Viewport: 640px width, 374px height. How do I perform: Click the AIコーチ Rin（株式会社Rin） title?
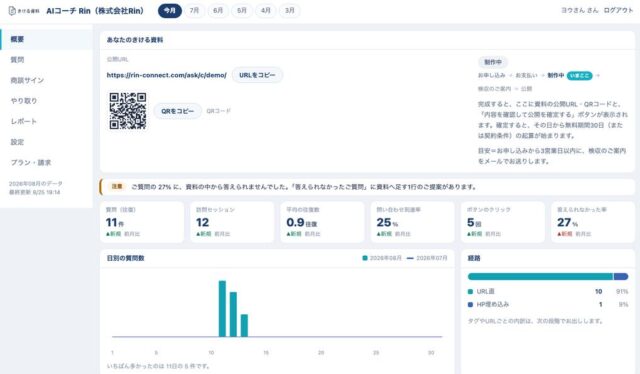point(95,11)
